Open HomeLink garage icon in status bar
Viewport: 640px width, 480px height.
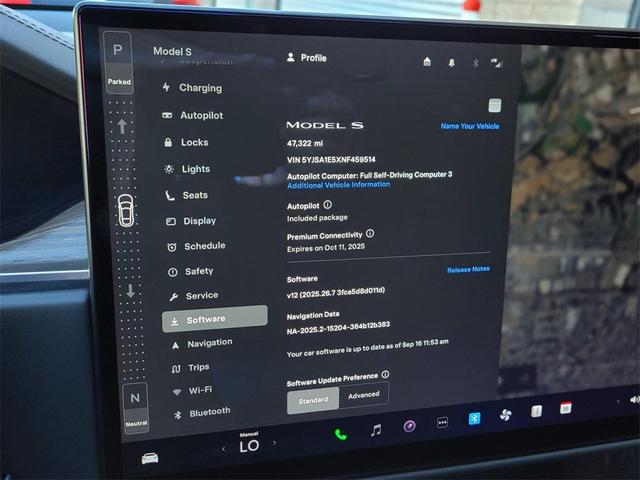pyautogui.click(x=427, y=62)
